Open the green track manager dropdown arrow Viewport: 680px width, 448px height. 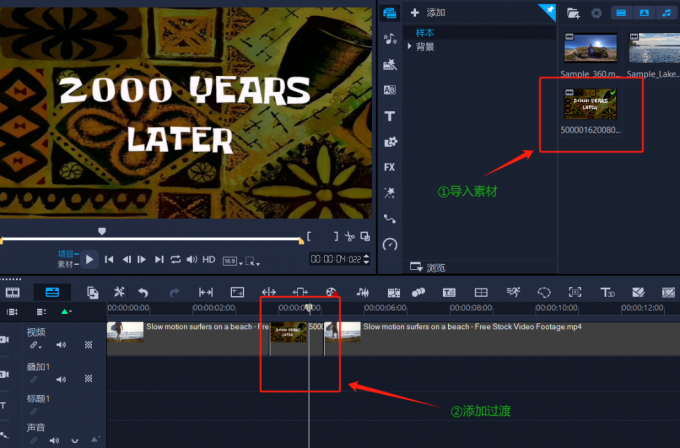67,312
